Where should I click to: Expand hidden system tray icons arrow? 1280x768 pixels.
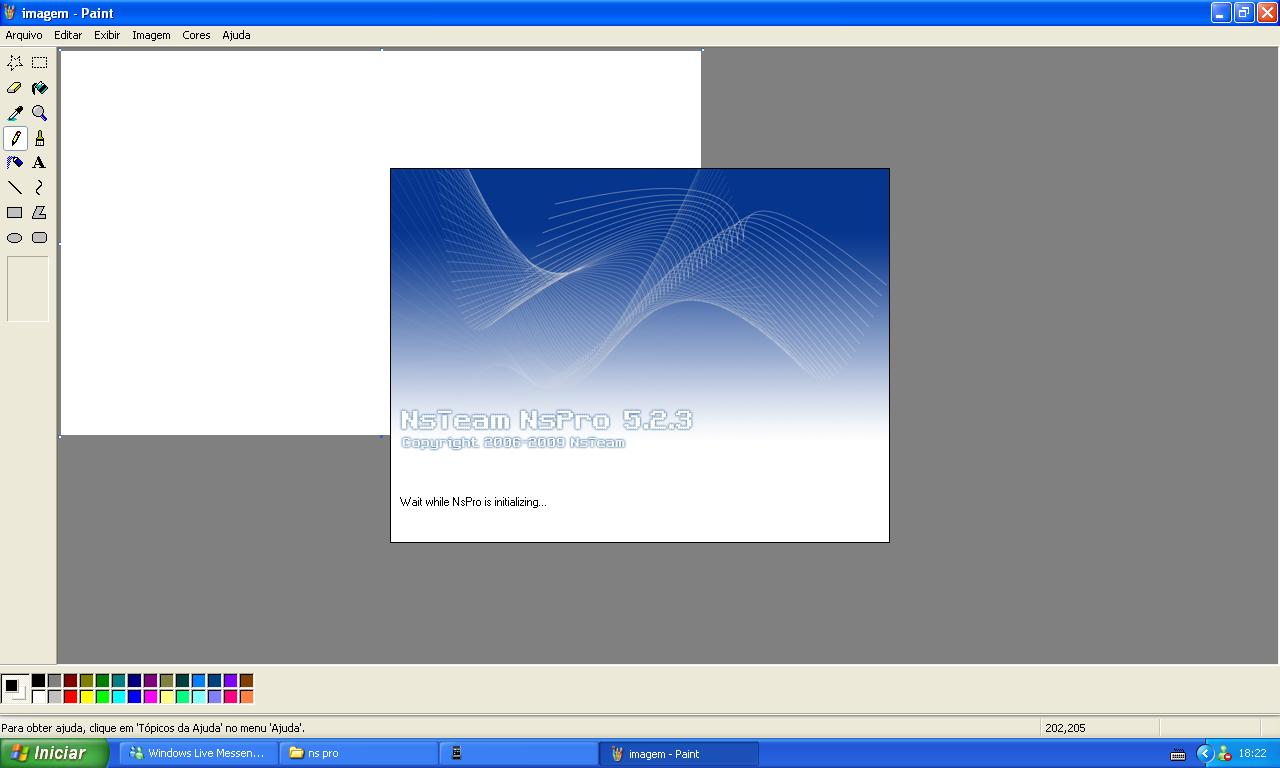click(x=1205, y=754)
